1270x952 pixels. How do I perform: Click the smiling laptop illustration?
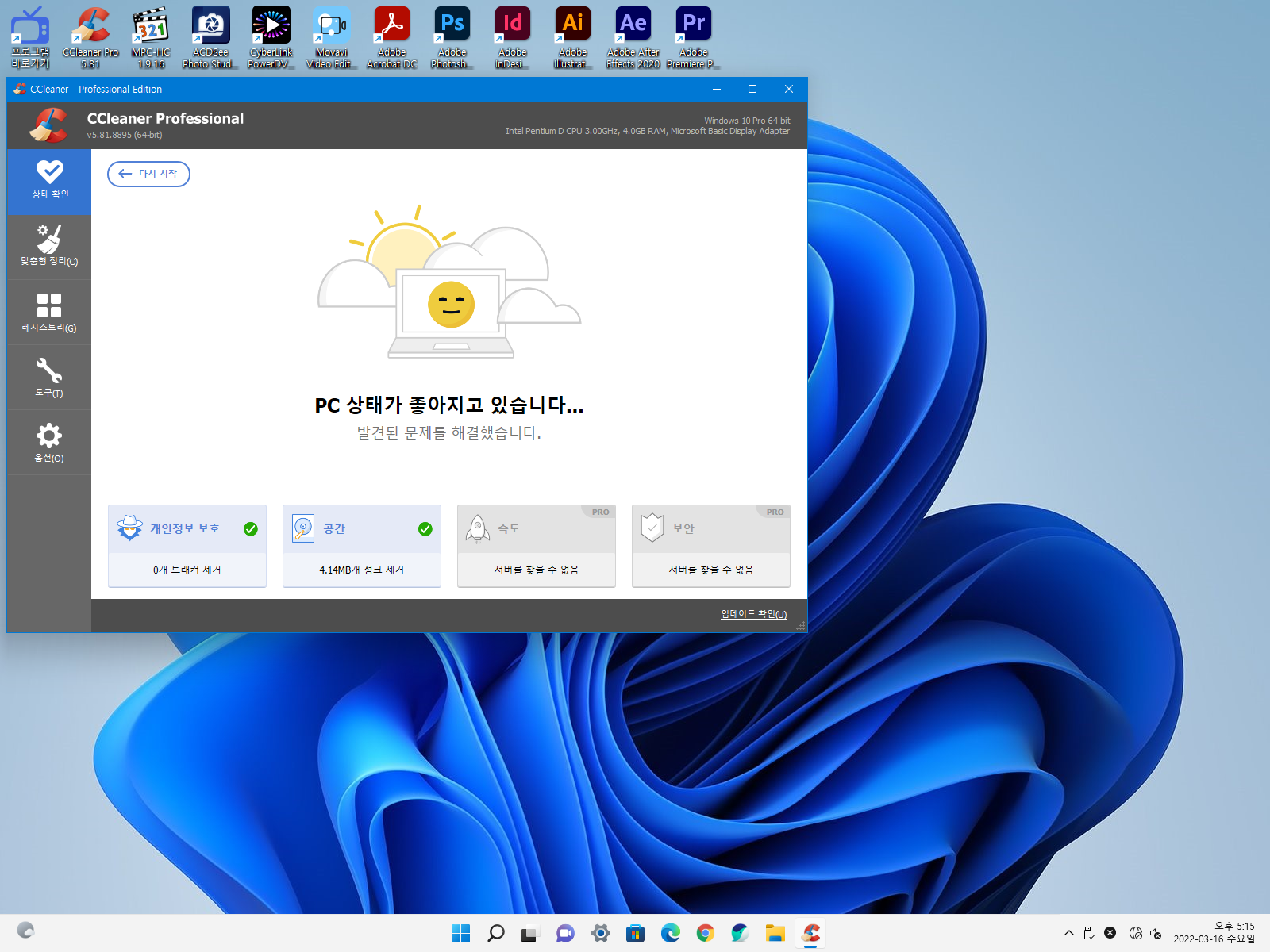click(x=451, y=313)
